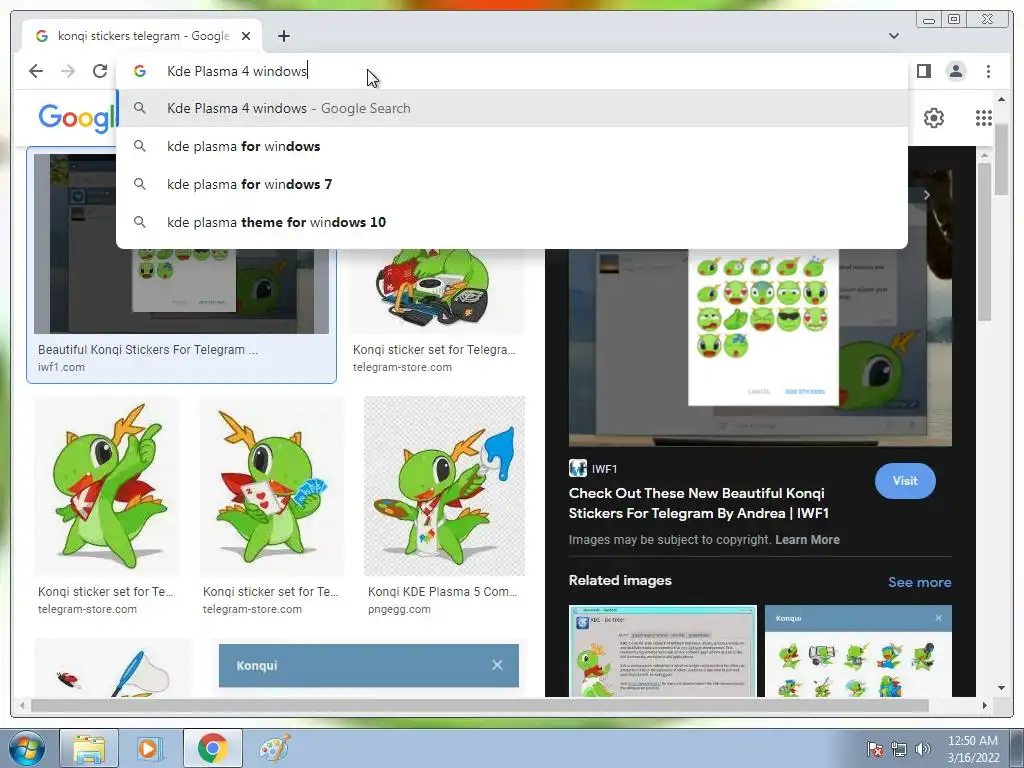
Task: Click search icon beside 'kde plasma for windows 7'
Action: point(140,184)
